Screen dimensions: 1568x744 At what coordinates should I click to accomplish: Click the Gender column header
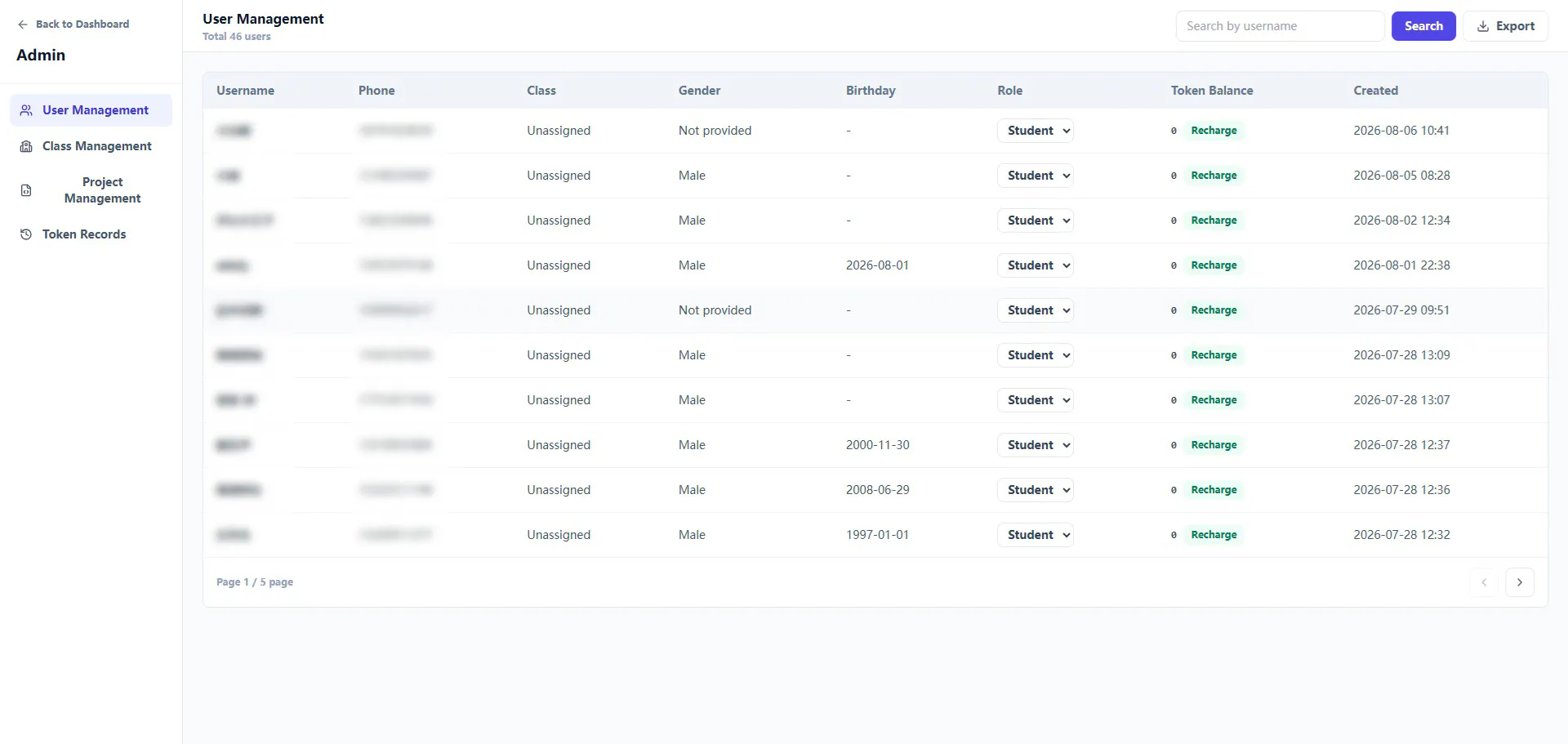click(x=699, y=91)
